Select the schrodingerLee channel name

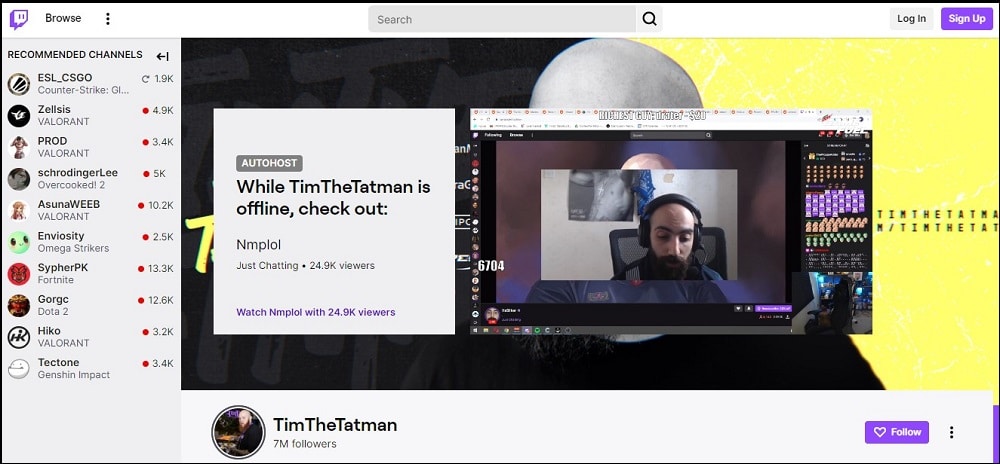click(78, 173)
